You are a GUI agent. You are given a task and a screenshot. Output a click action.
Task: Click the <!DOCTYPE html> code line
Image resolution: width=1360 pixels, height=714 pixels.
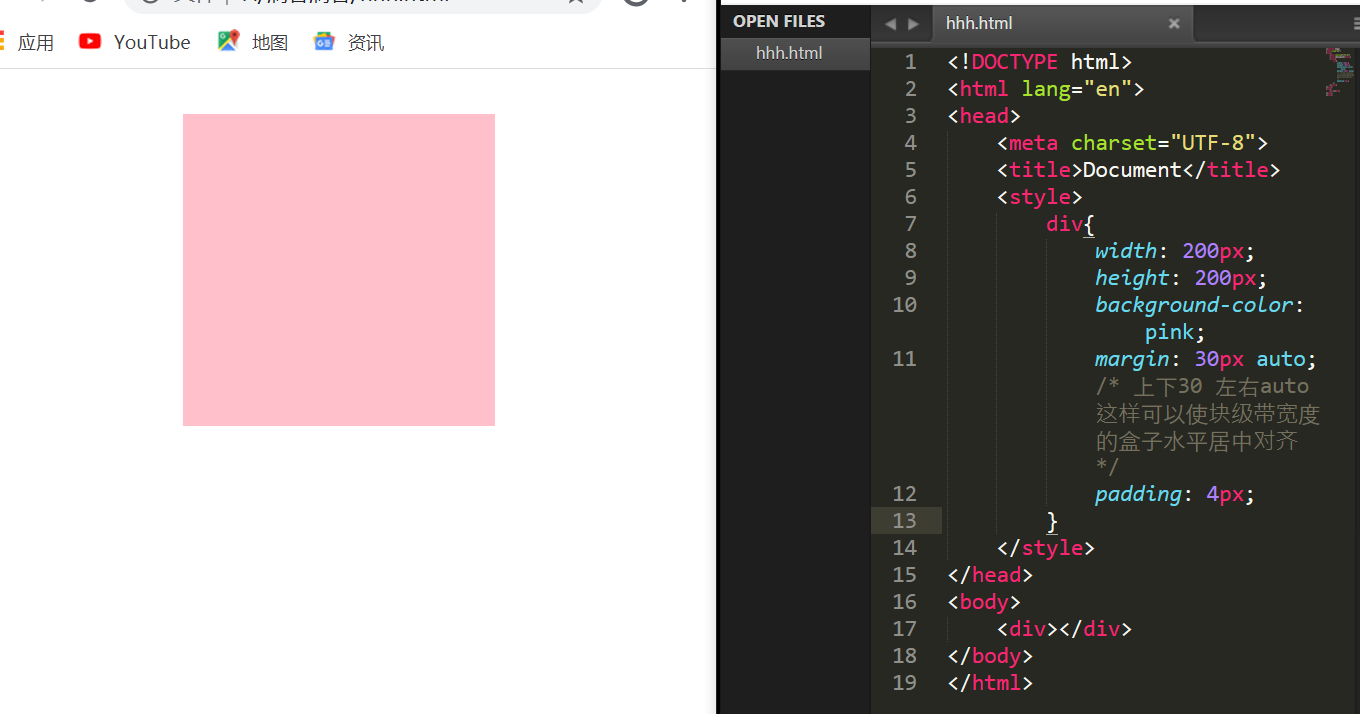[x=1040, y=62]
